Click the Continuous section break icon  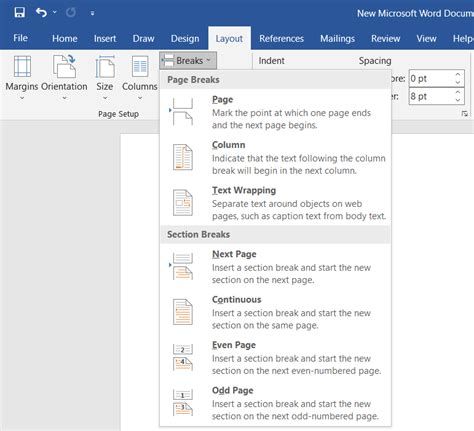tap(183, 312)
